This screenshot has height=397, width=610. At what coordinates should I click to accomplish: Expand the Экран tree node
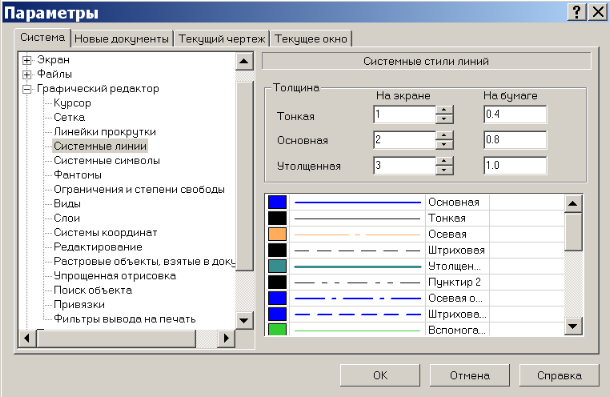(x=27, y=60)
